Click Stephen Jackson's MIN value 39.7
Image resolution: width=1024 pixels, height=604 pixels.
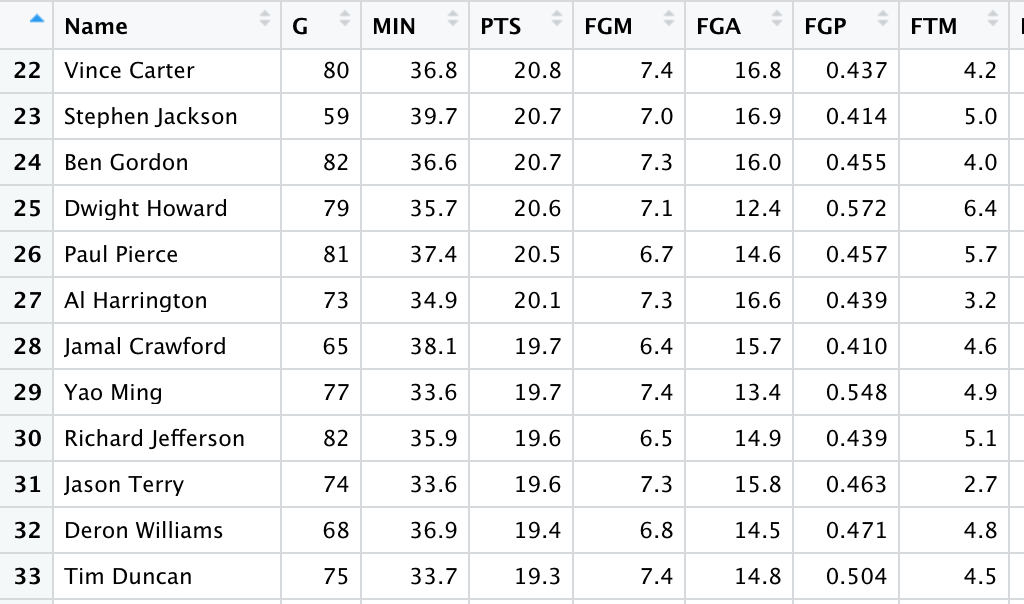[x=433, y=117]
